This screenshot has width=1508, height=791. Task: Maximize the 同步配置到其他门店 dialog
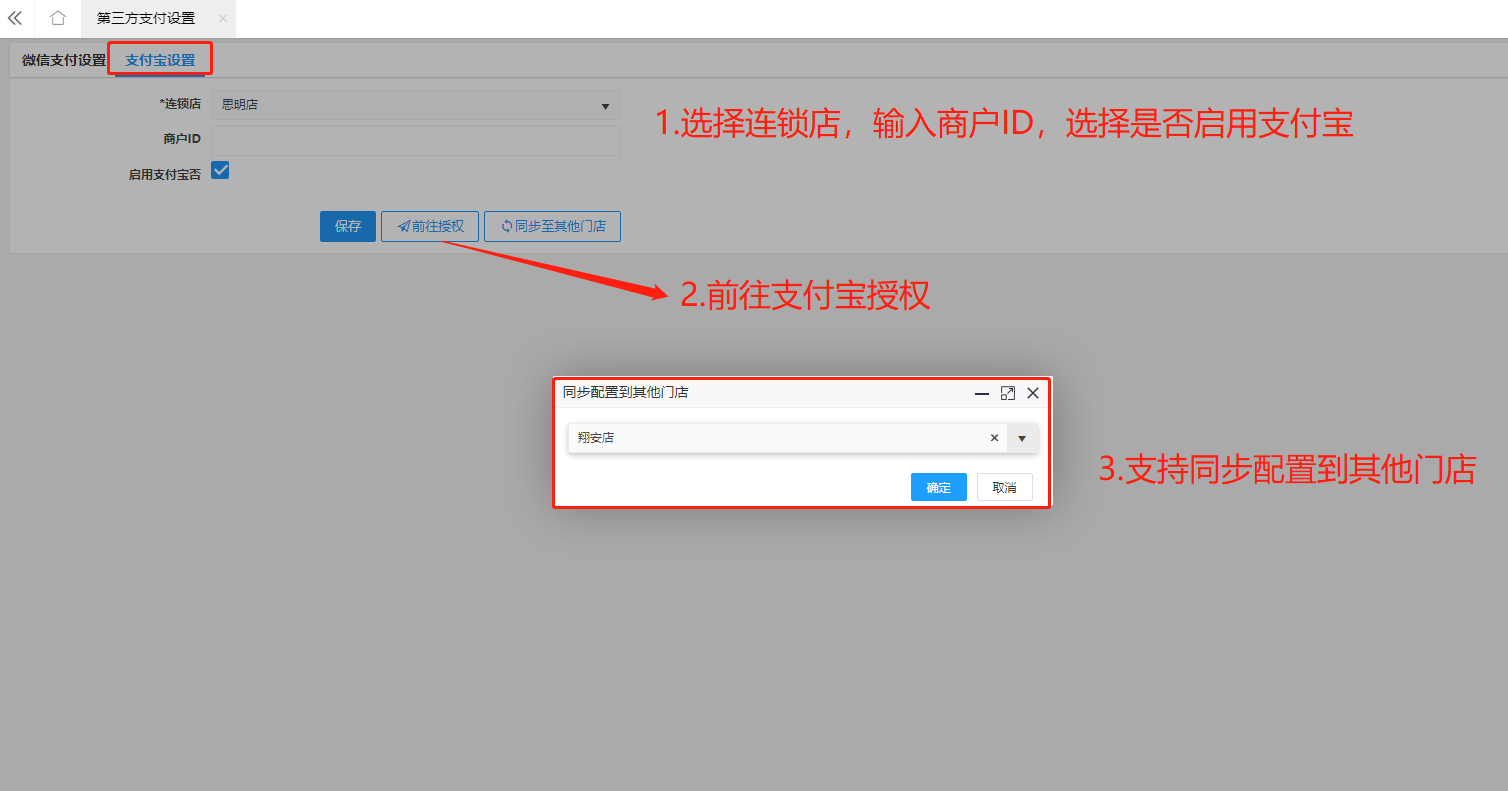tap(1007, 394)
